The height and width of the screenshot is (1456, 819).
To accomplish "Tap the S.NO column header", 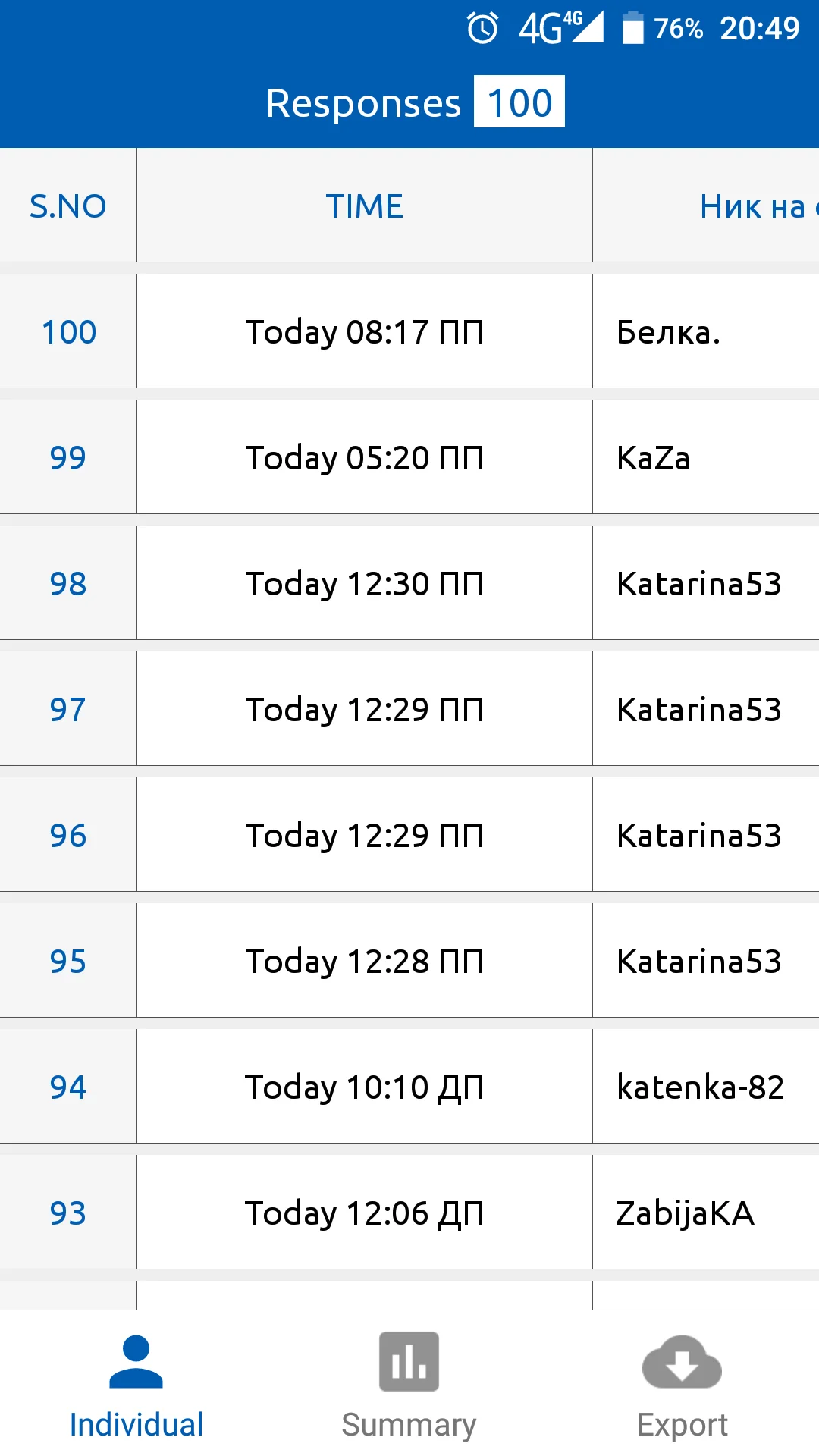I will 68,206.
